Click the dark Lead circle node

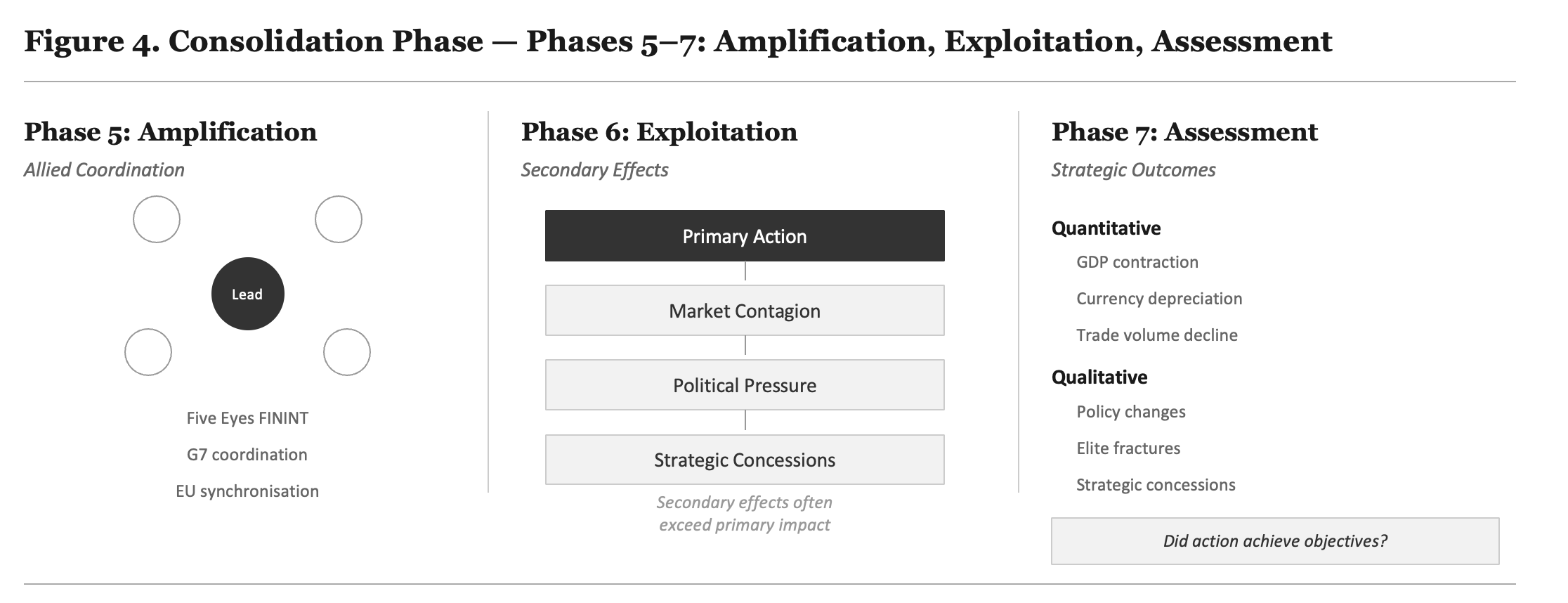(248, 294)
